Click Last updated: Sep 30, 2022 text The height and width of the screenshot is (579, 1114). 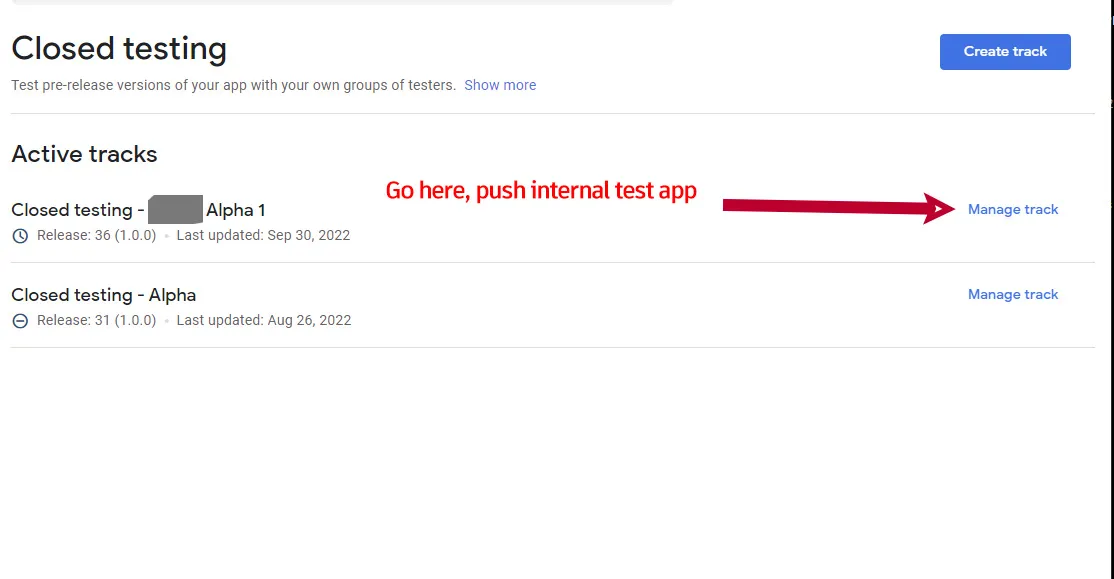(263, 236)
